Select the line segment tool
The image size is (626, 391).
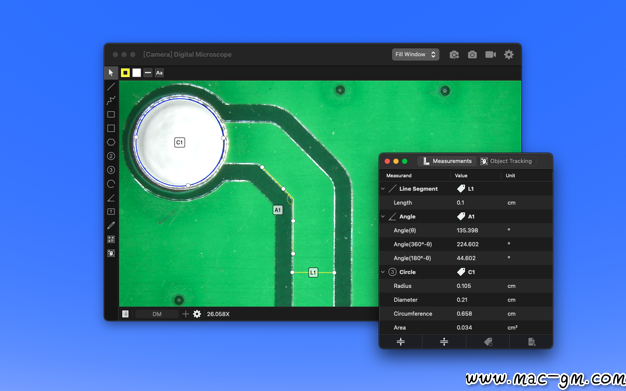tap(111, 86)
